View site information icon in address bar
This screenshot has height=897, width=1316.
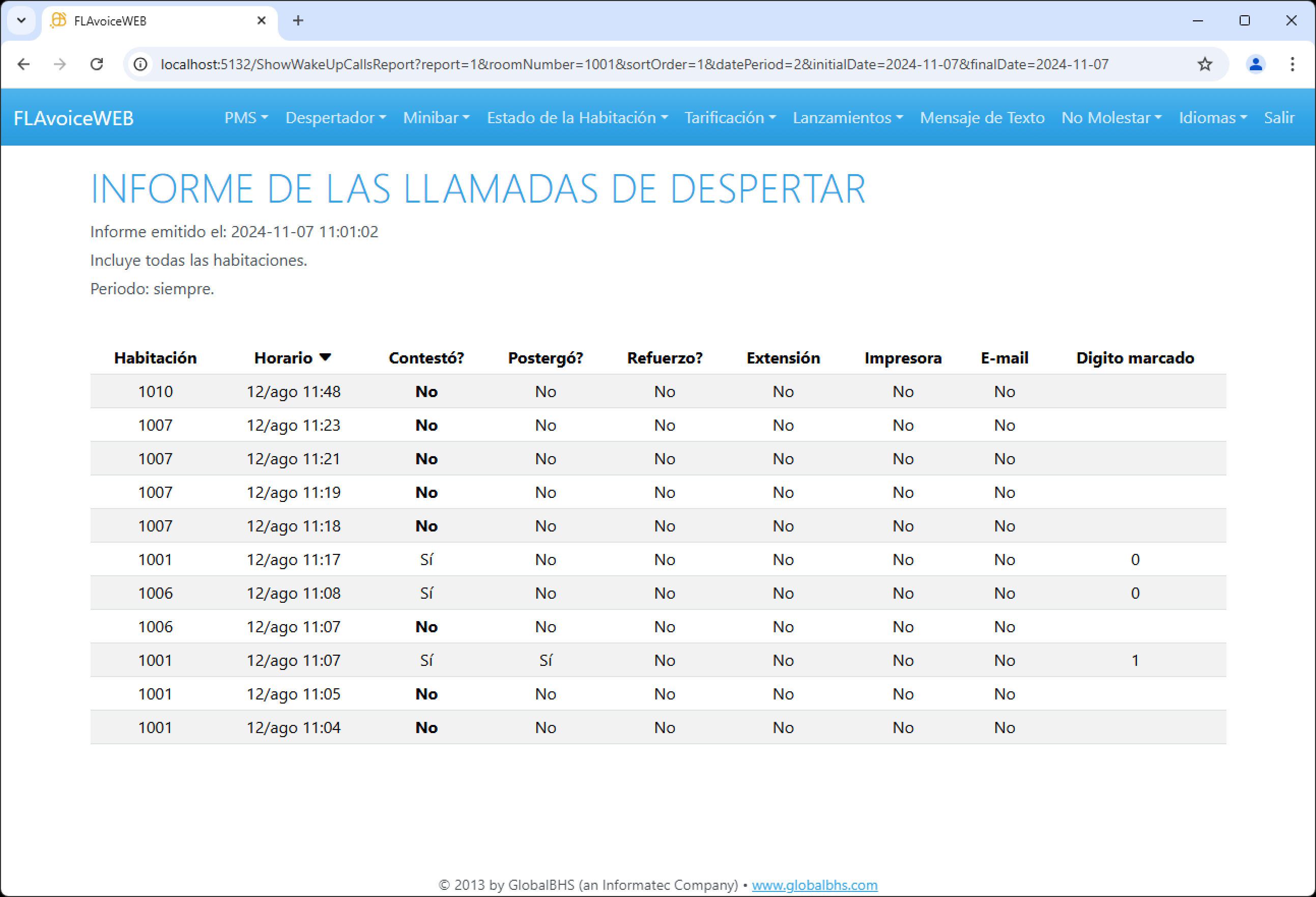(140, 65)
